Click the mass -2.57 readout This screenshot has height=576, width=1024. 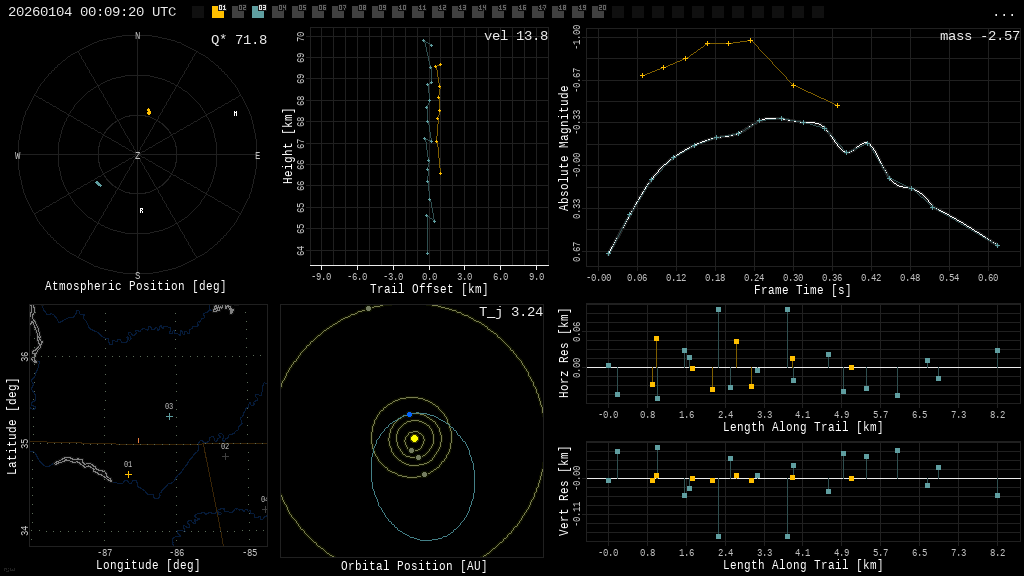979,36
